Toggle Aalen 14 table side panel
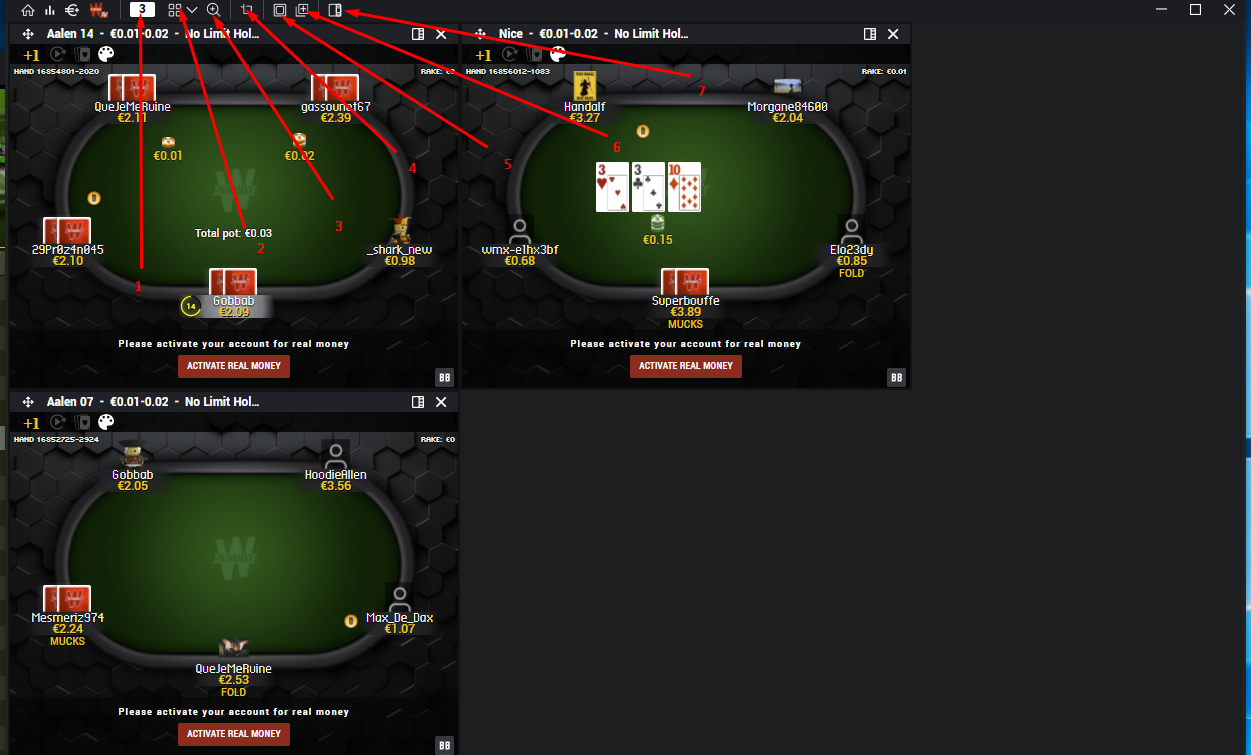This screenshot has height=755, width=1251. (x=418, y=34)
